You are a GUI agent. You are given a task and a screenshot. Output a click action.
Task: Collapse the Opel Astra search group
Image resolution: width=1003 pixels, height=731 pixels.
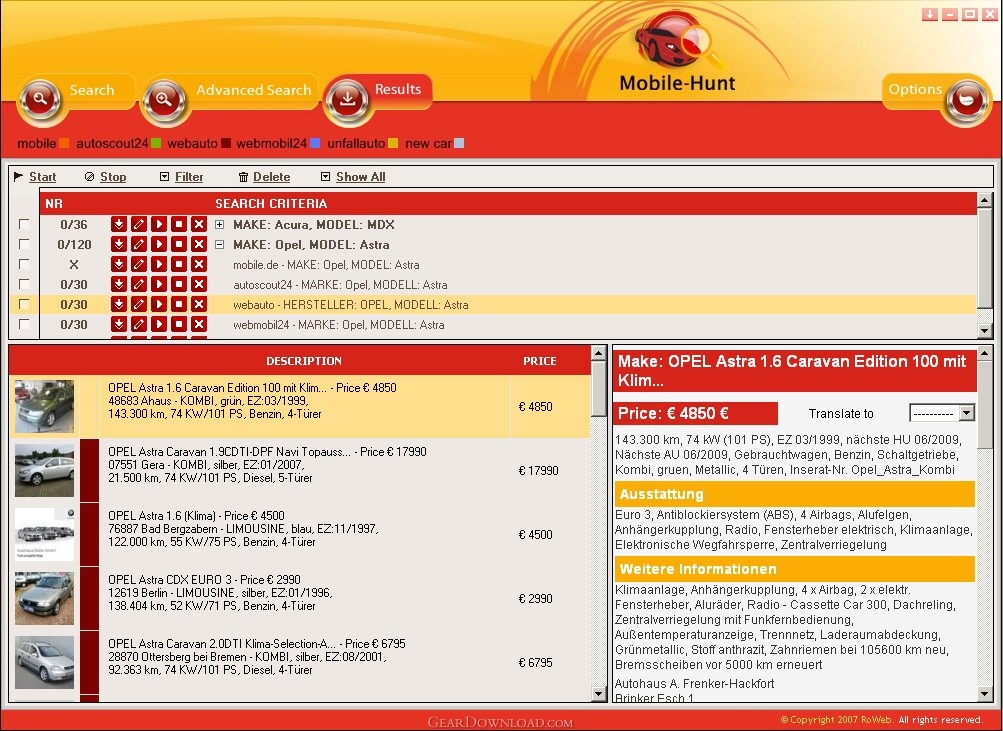point(219,244)
